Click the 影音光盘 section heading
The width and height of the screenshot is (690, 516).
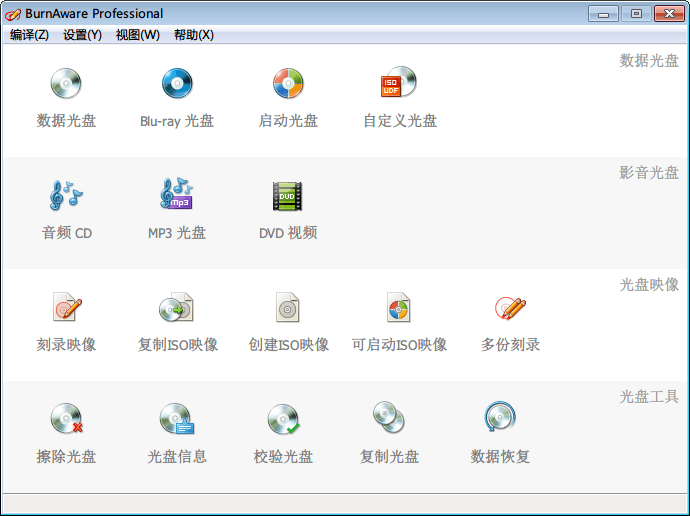pyautogui.click(x=649, y=173)
